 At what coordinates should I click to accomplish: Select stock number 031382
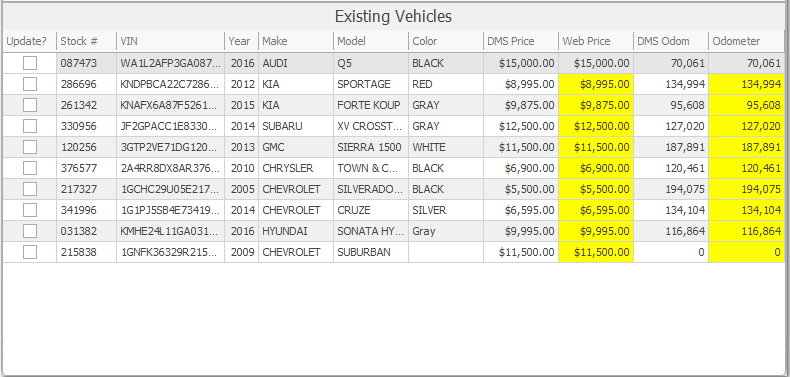[x=86, y=231]
